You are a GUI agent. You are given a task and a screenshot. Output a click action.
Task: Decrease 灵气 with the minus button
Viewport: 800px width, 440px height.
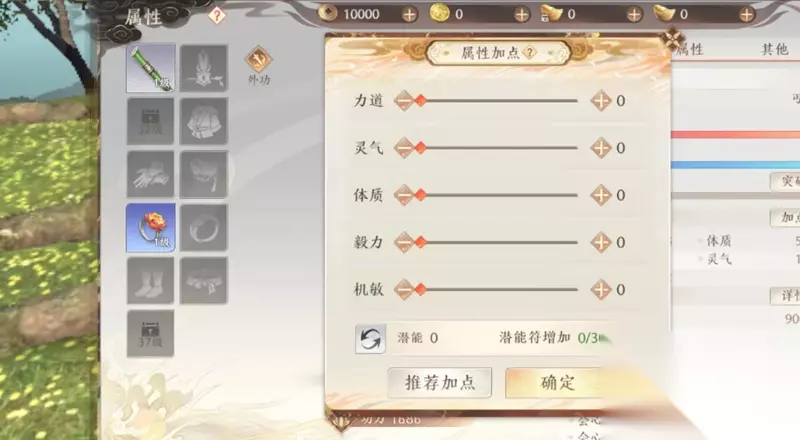coord(404,148)
